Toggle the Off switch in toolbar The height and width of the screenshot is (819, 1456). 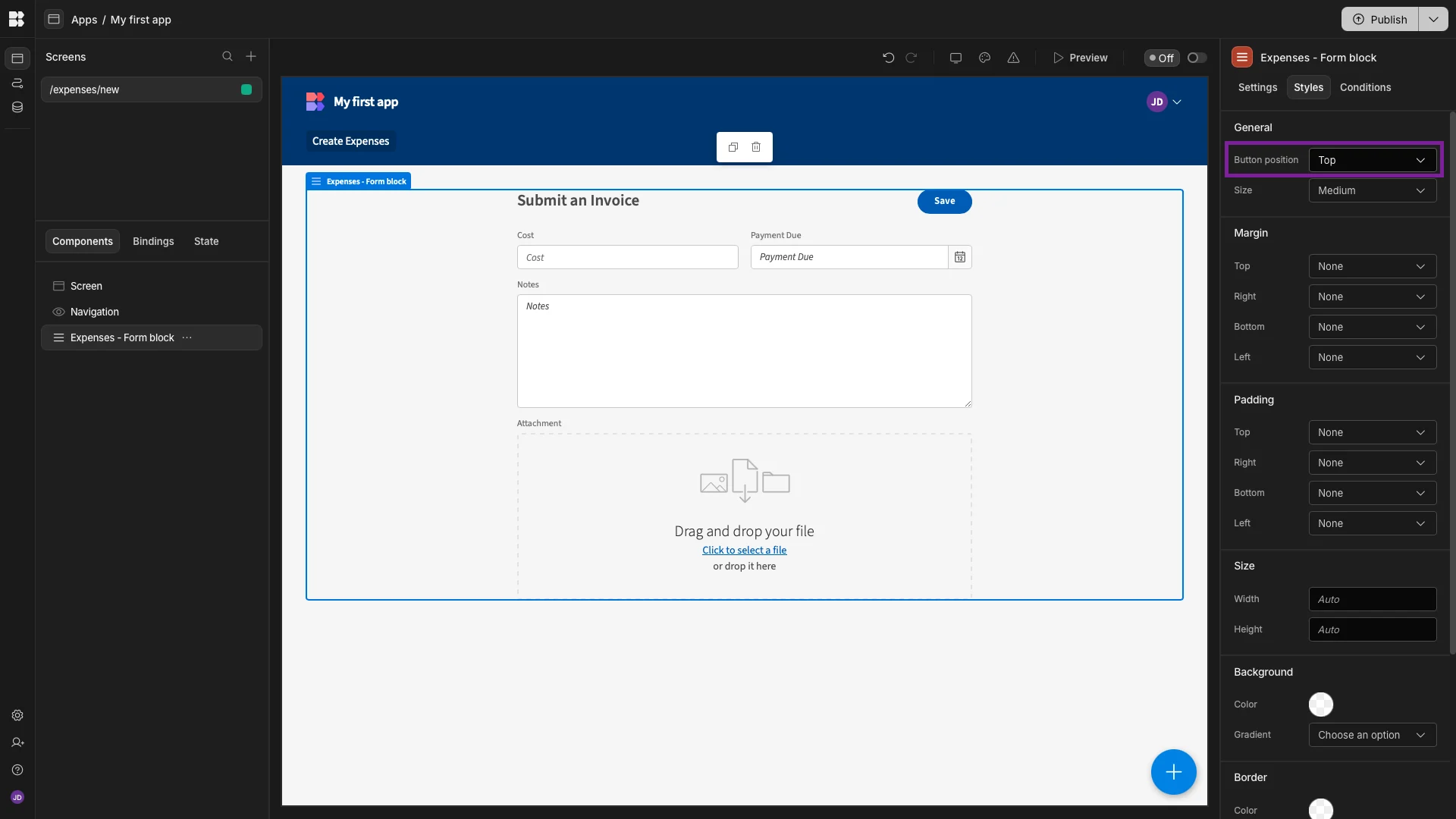[1197, 58]
